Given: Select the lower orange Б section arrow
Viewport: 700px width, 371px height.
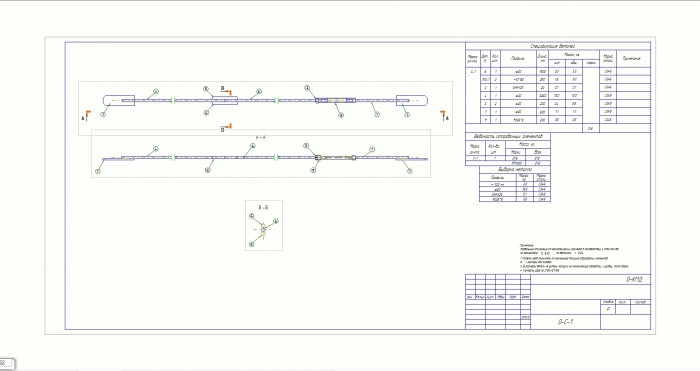Looking at the screenshot, I should tap(226, 128).
